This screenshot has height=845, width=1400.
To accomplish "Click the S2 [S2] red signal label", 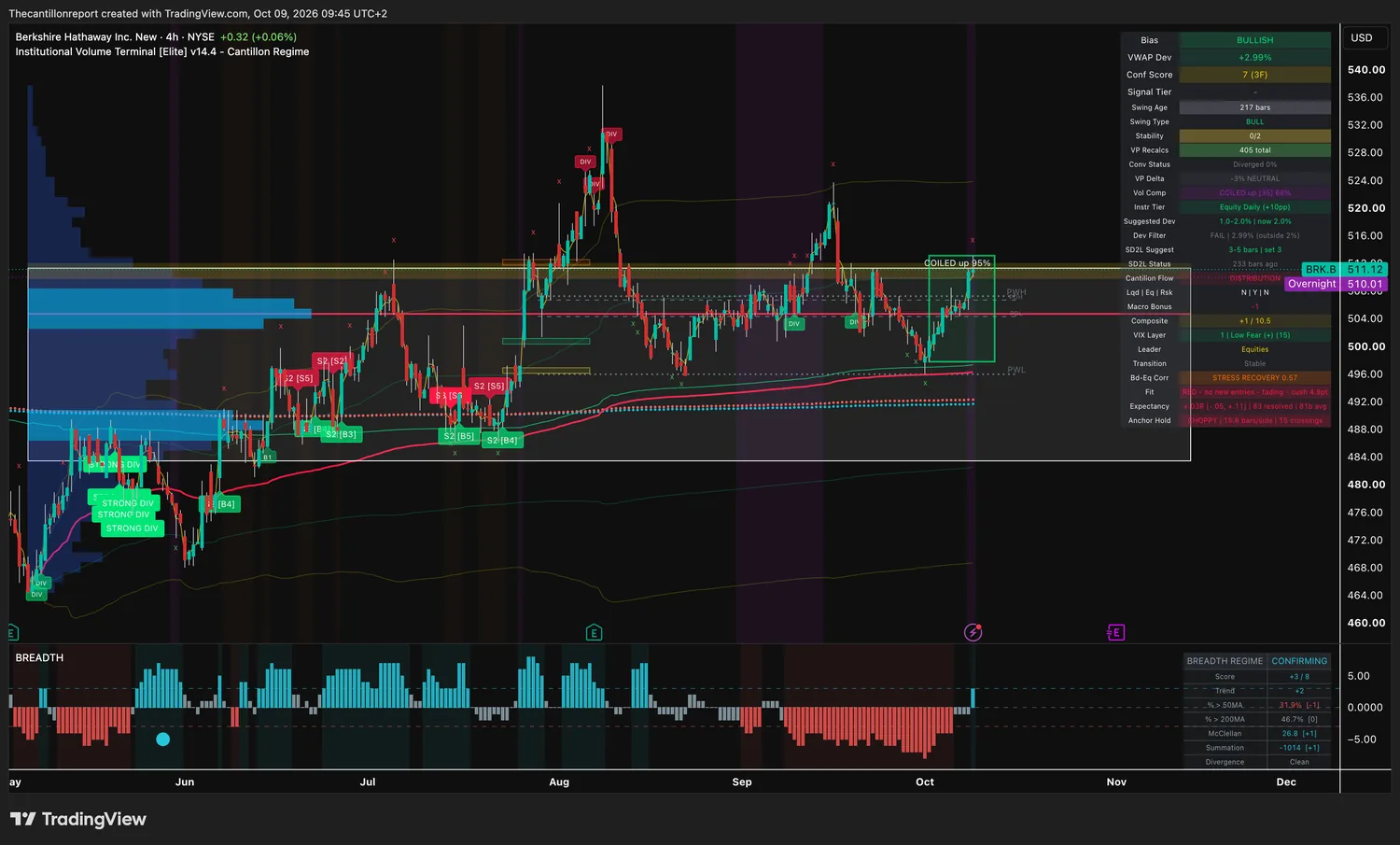I will point(331,360).
